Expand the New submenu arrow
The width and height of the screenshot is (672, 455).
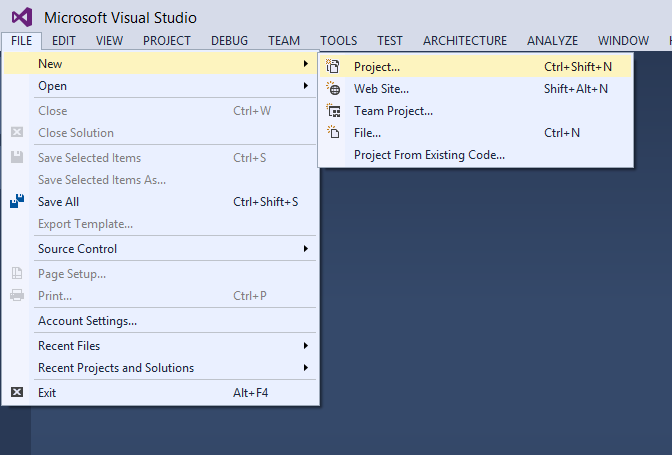(x=306, y=63)
